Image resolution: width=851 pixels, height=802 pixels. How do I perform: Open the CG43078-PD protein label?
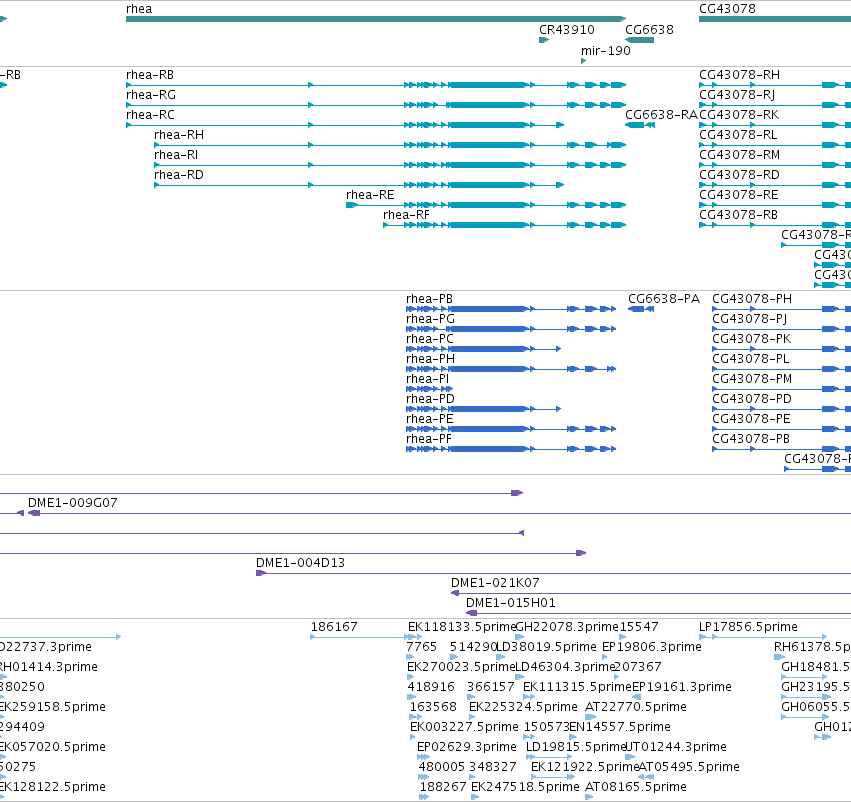752,399
